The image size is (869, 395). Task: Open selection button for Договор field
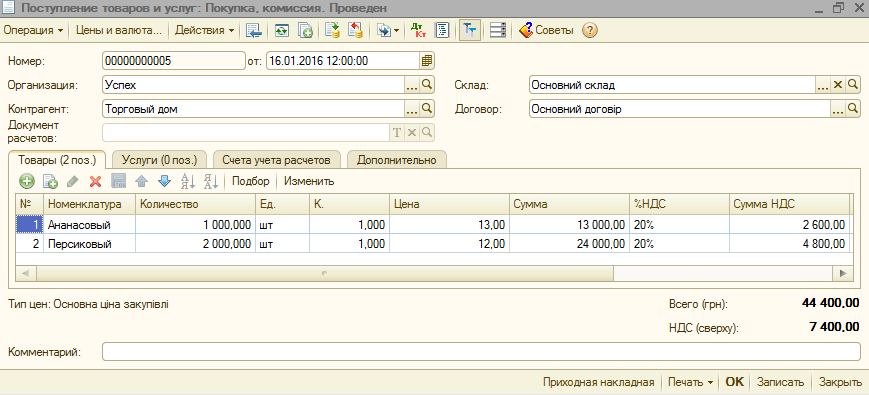[x=838, y=109]
